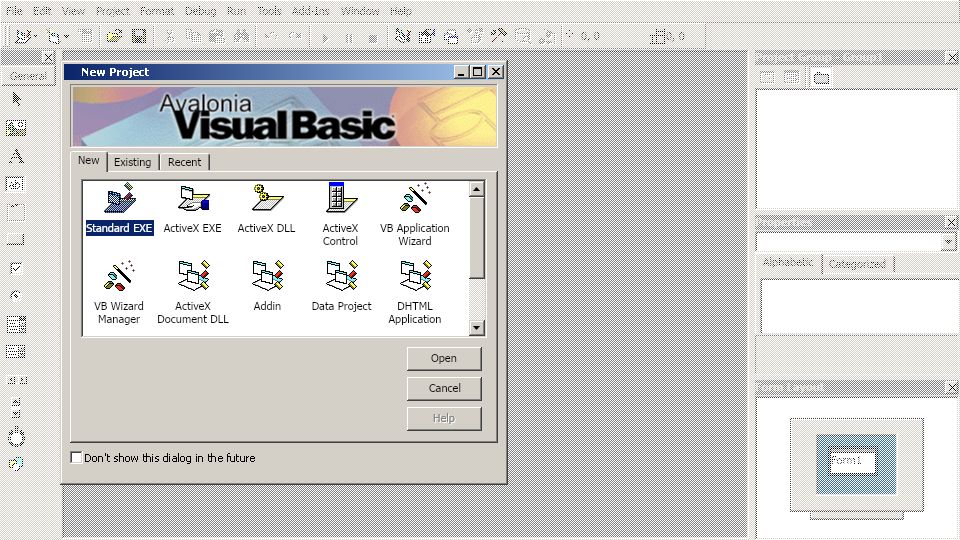
Task: Open the Add-Ins menu
Action: pyautogui.click(x=310, y=11)
